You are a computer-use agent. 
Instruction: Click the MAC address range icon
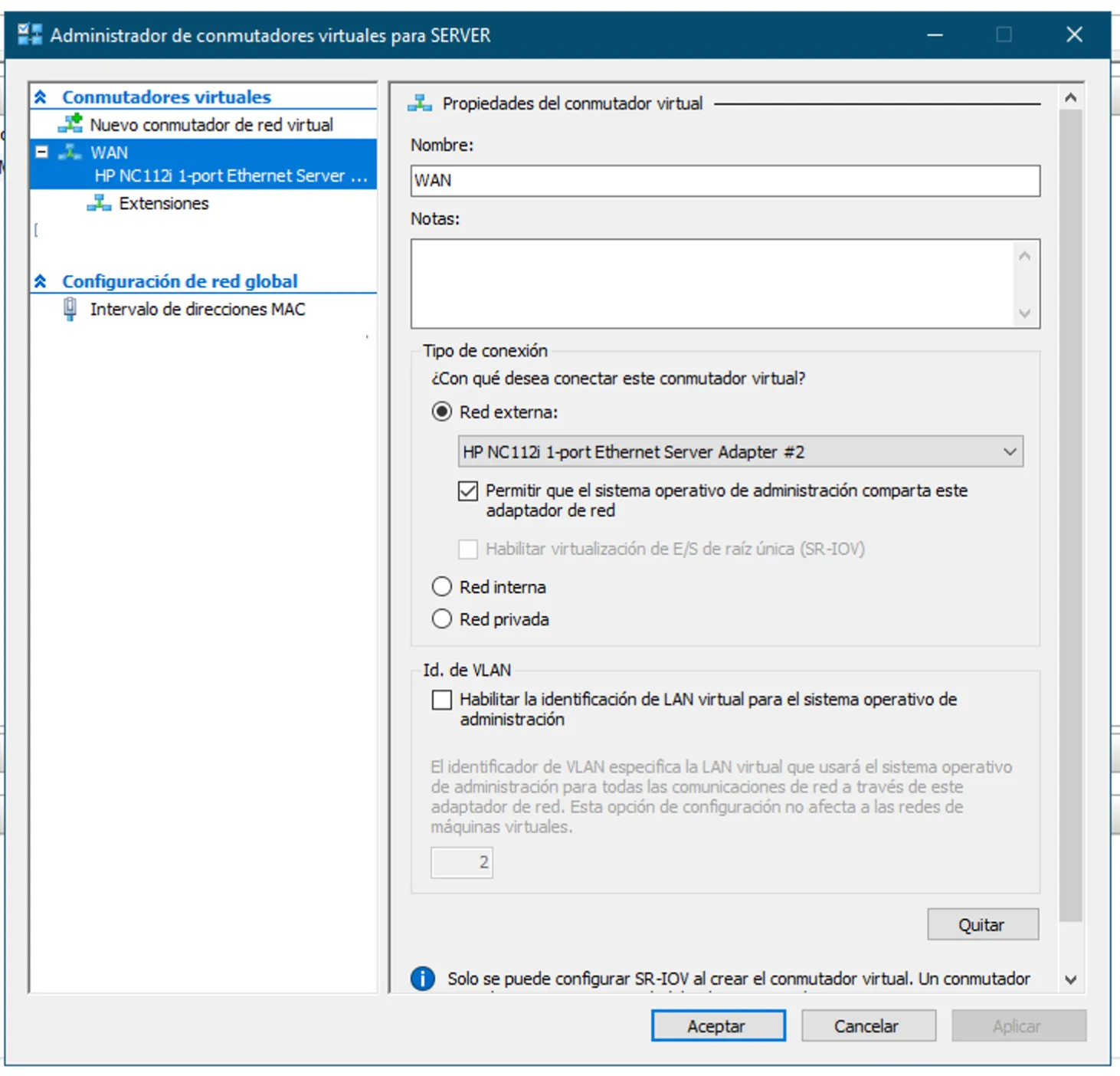(70, 309)
